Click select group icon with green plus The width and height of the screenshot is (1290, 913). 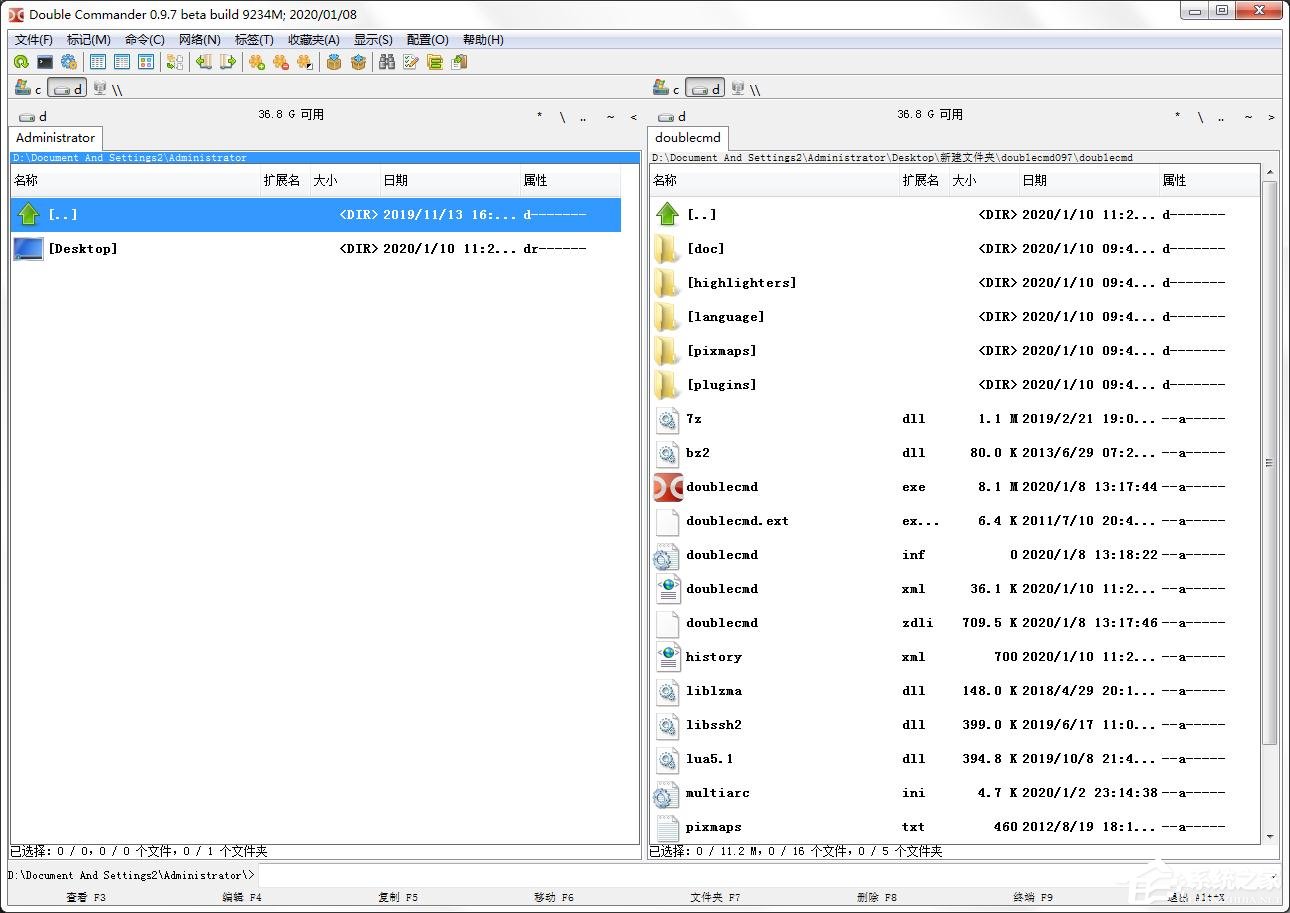click(257, 62)
